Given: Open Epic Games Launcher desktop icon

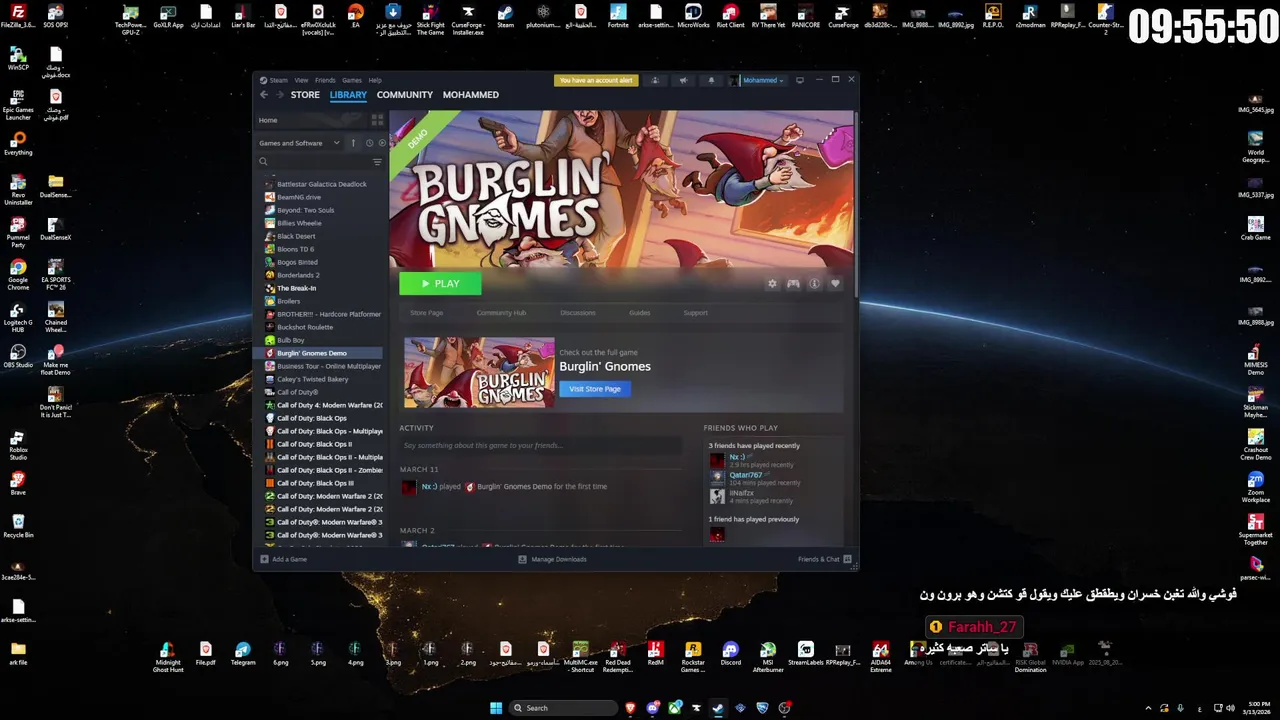Looking at the screenshot, I should click(x=18, y=105).
